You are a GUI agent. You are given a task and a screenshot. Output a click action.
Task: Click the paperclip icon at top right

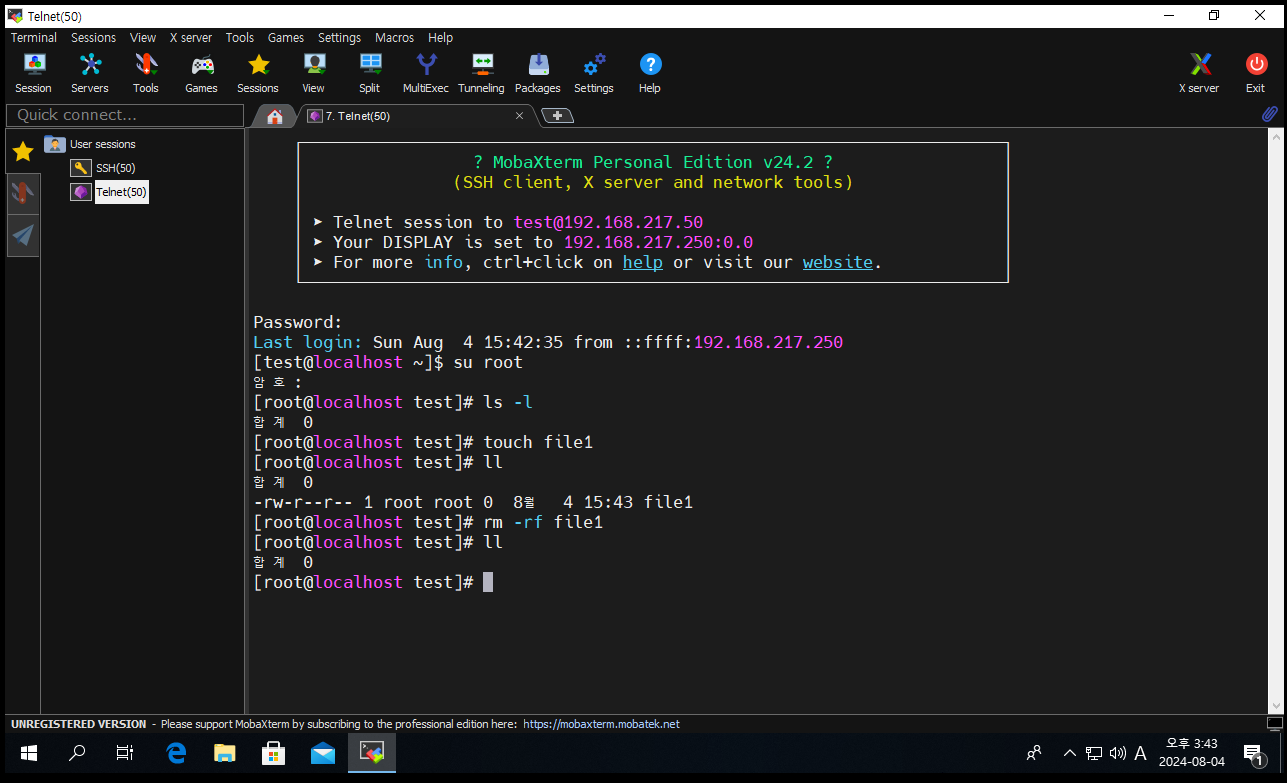(1269, 114)
